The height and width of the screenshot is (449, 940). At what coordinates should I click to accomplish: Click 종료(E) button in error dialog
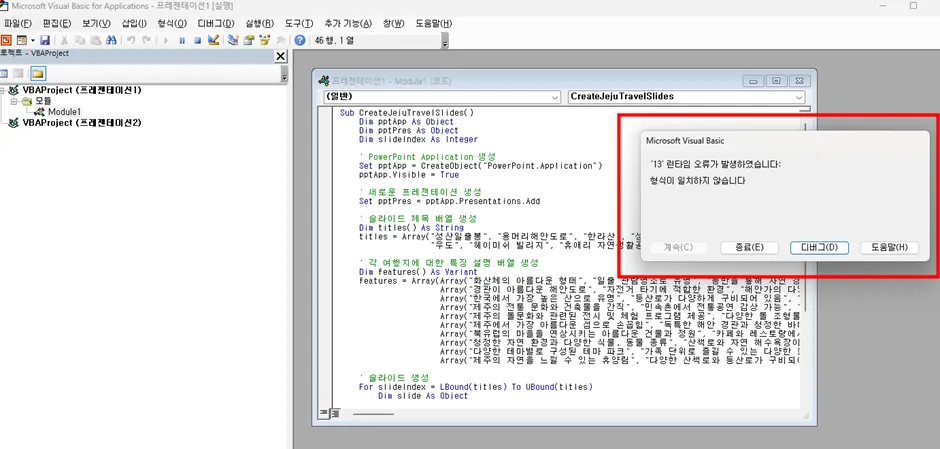pos(749,248)
